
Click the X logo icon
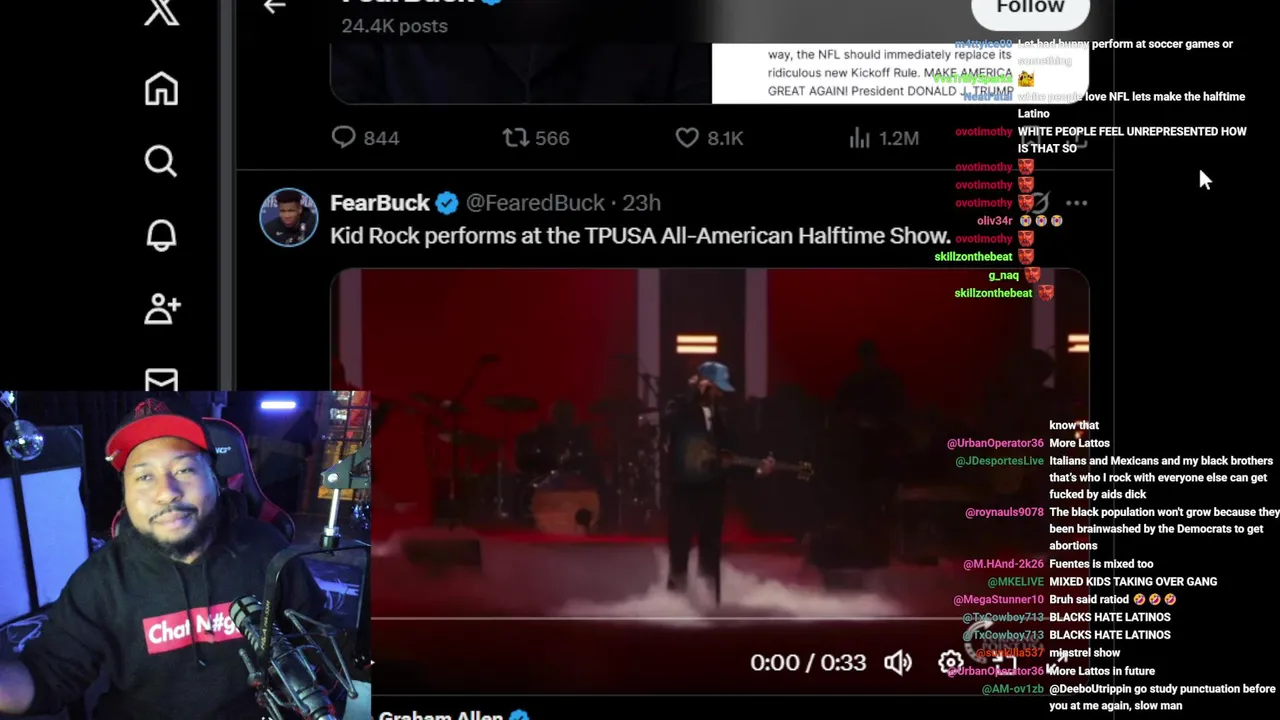[161, 12]
